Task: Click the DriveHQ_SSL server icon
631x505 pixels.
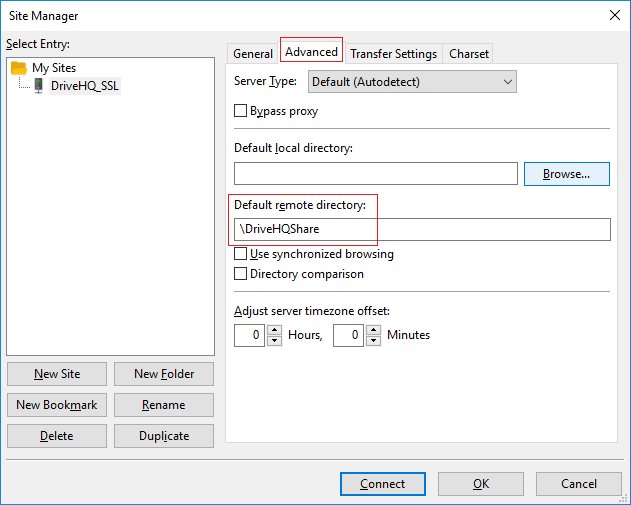Action: [x=38, y=86]
